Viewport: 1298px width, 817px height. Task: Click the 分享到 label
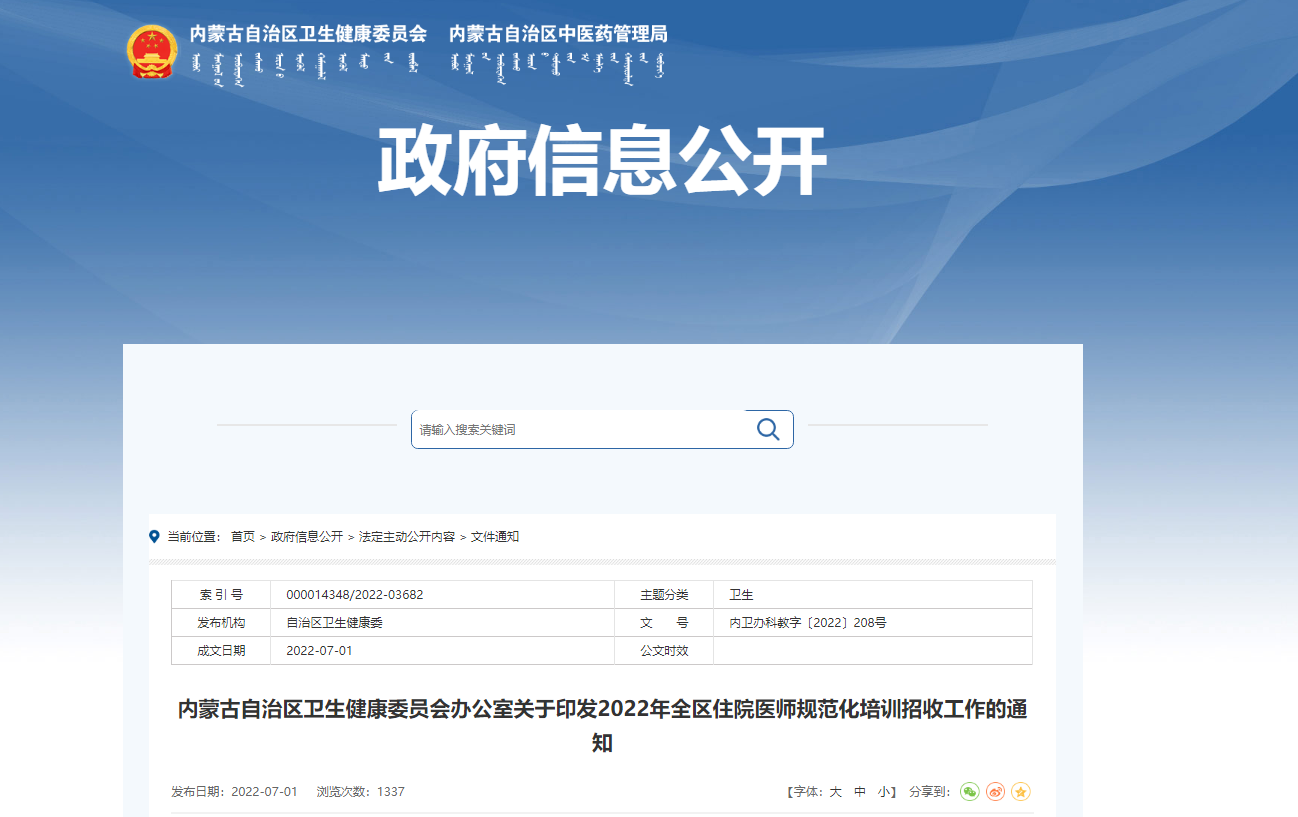[930, 792]
